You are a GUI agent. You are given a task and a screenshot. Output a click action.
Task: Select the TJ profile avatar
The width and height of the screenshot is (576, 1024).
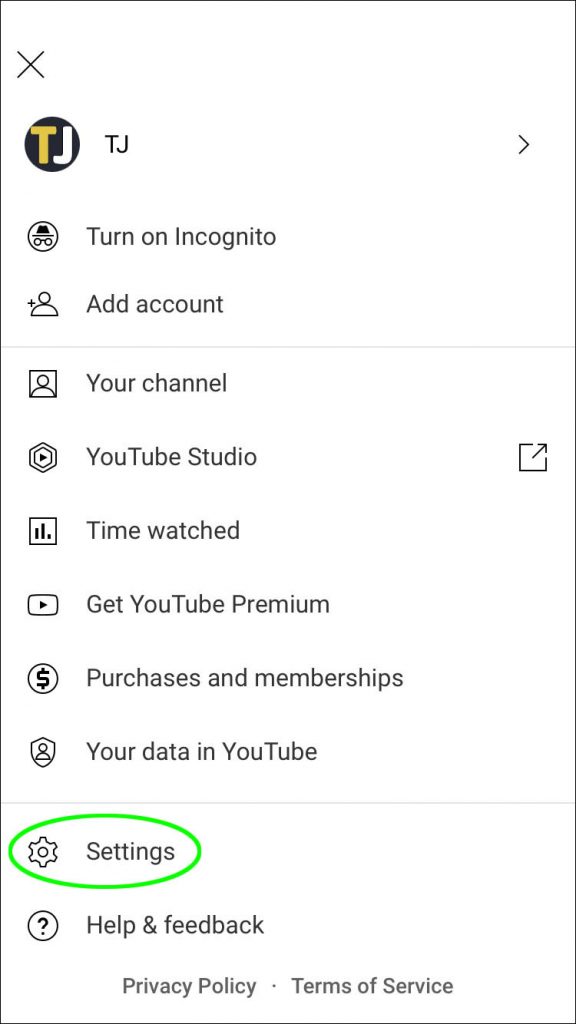[x=51, y=144]
